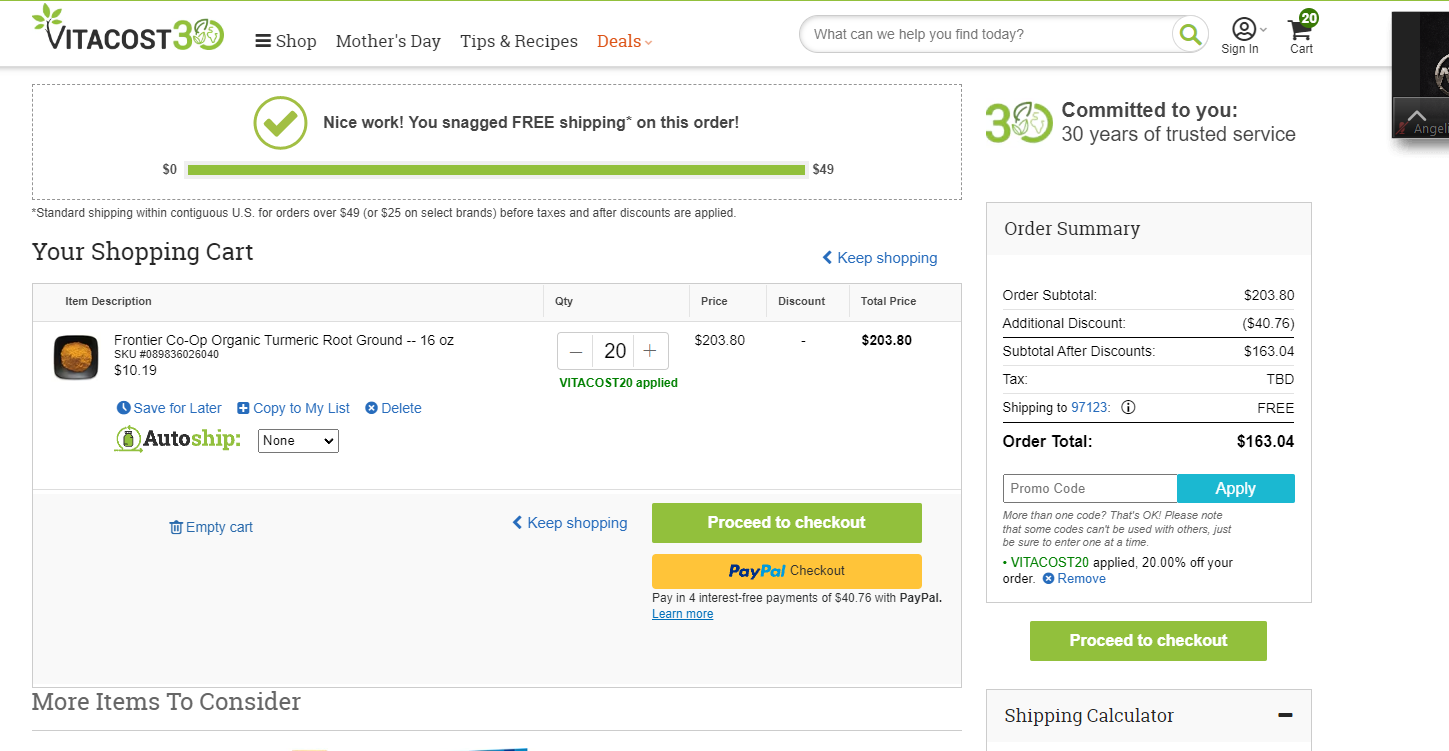Click the Subtotal After Discounts value
The height and width of the screenshot is (751, 1449).
point(1269,352)
